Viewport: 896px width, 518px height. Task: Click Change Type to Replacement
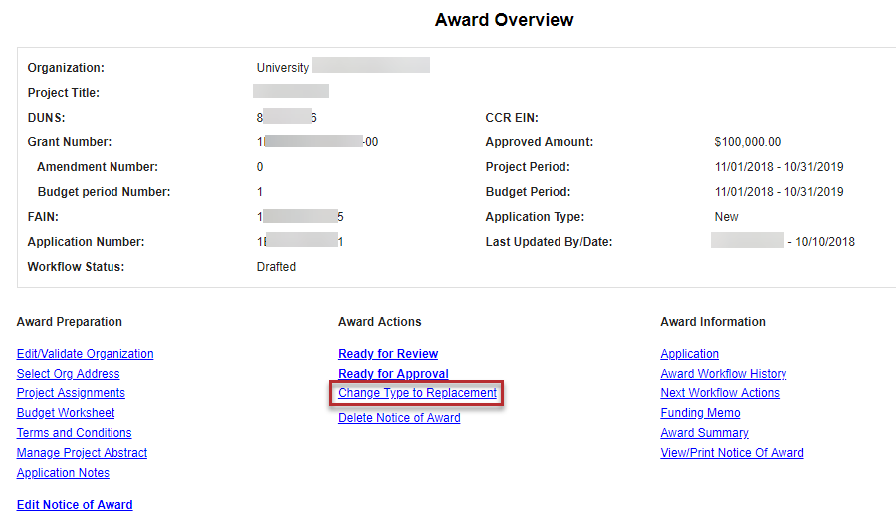417,393
